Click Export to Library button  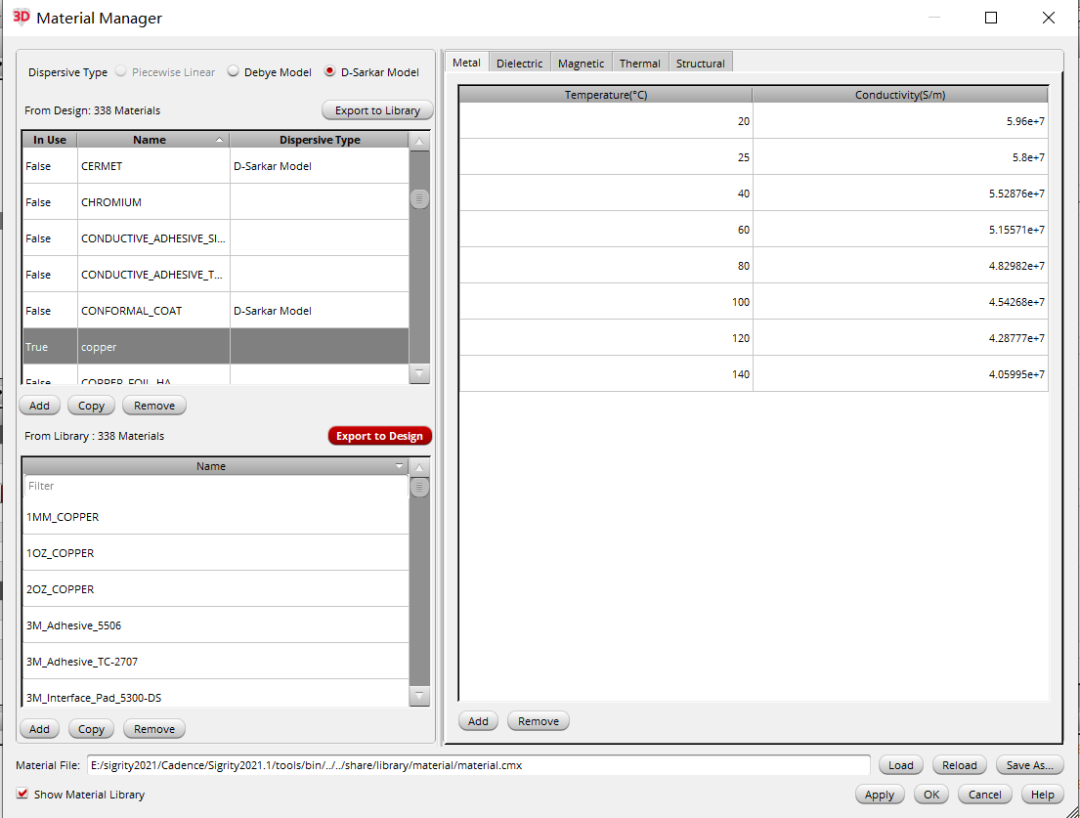click(377, 110)
